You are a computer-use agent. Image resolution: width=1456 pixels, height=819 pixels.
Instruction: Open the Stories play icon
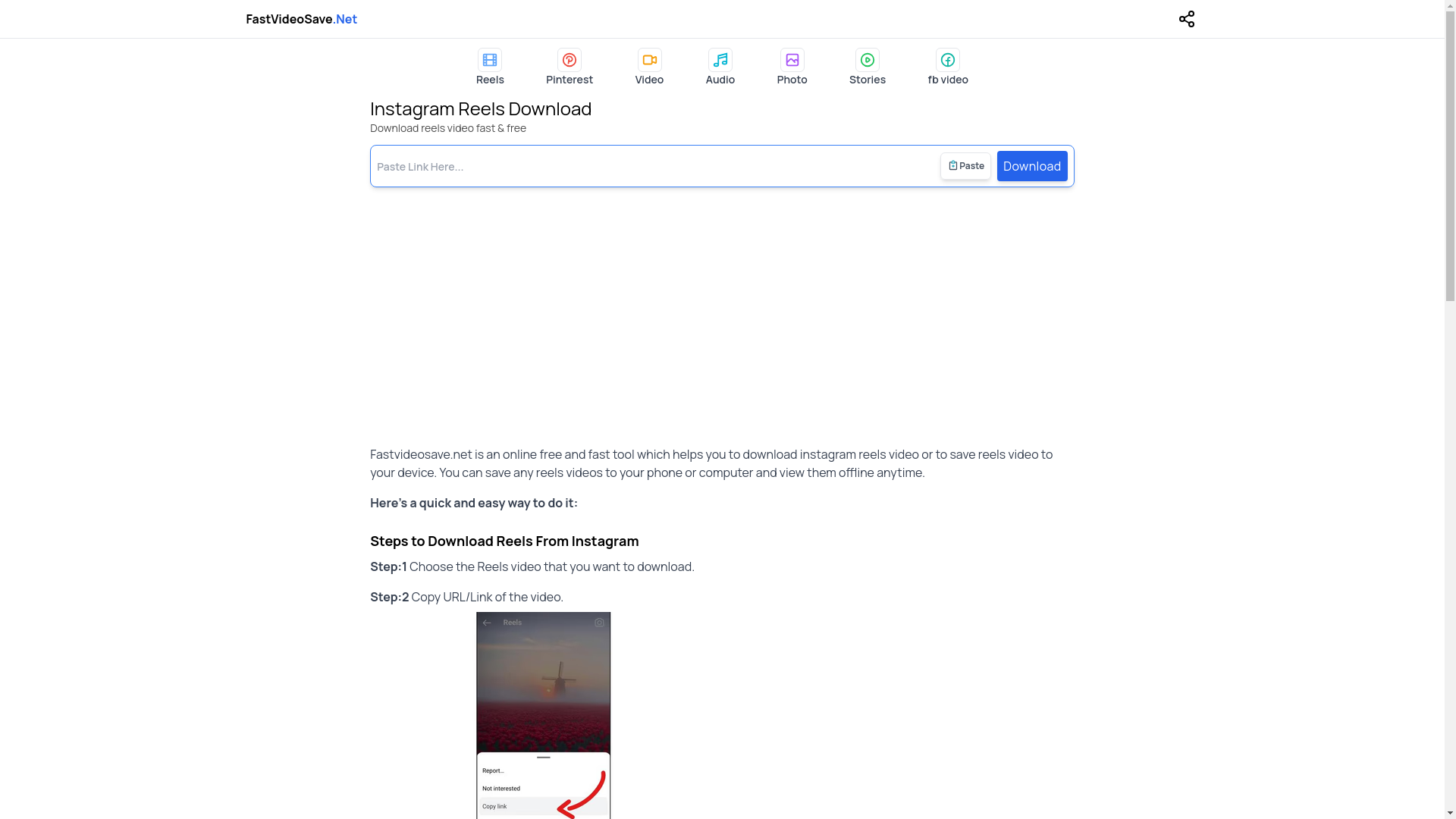click(x=868, y=60)
